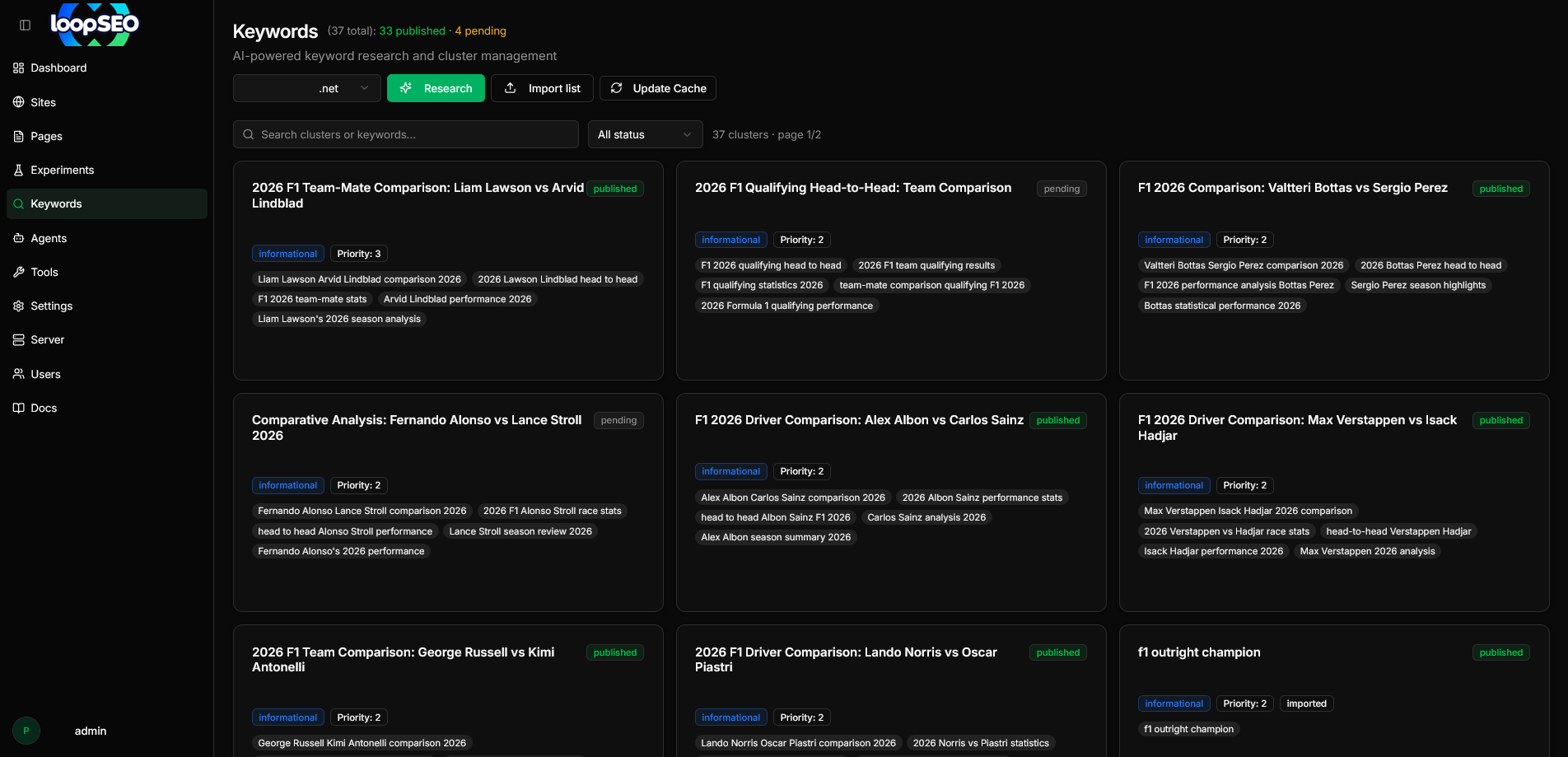Click published badge on Bottas vs Perez card

pos(1500,189)
